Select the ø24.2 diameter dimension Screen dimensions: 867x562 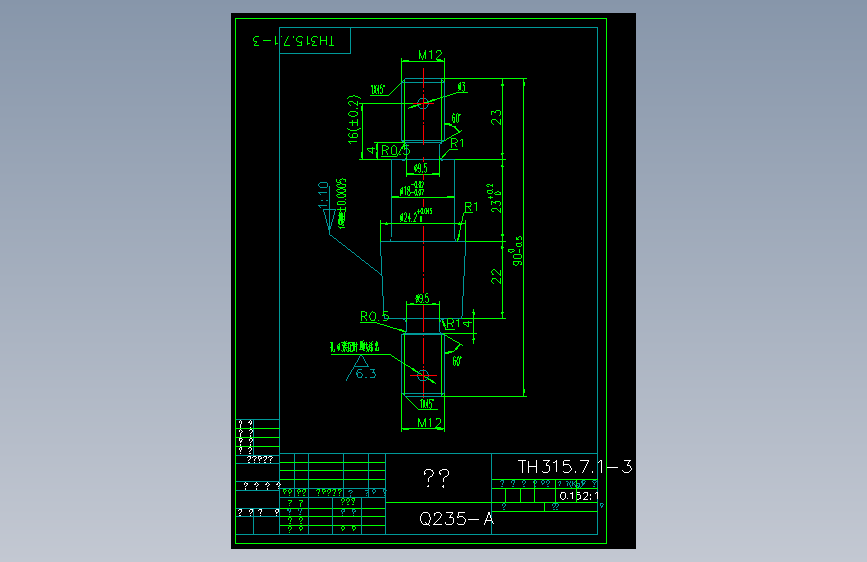(x=416, y=216)
